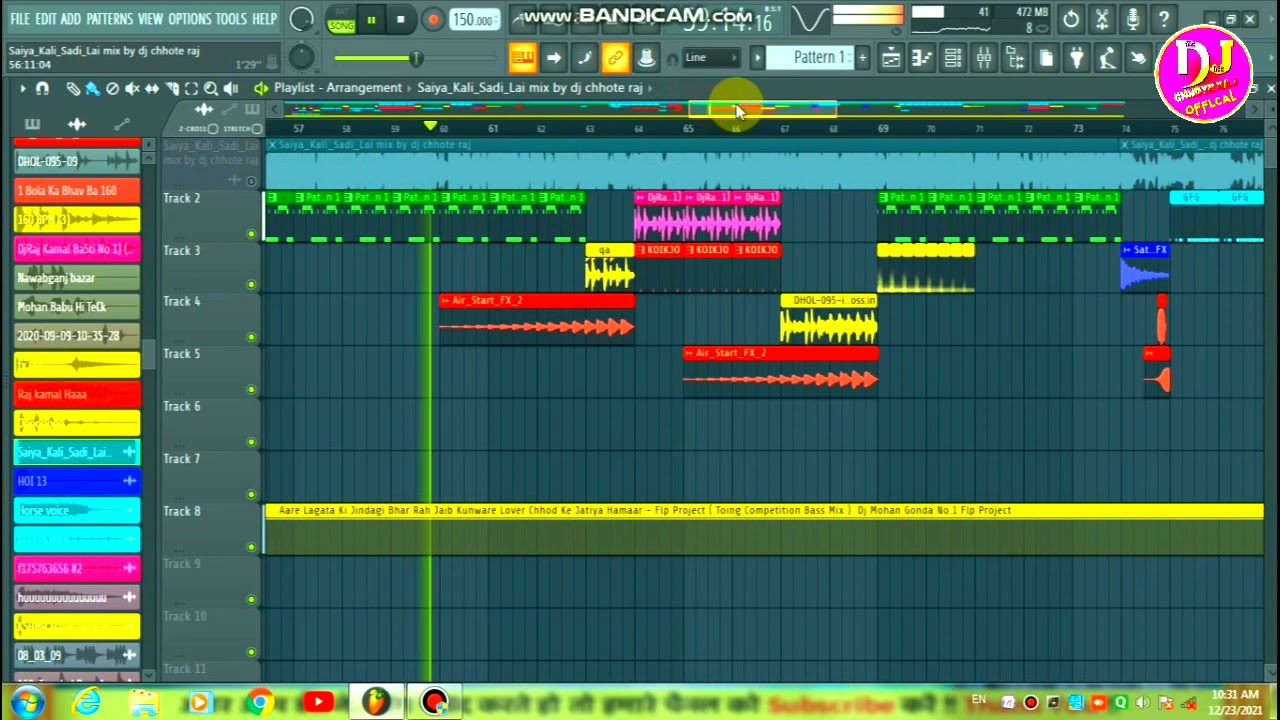Viewport: 1280px width, 720px height.
Task: Select the Select tool in playlist
Action: (x=191, y=88)
